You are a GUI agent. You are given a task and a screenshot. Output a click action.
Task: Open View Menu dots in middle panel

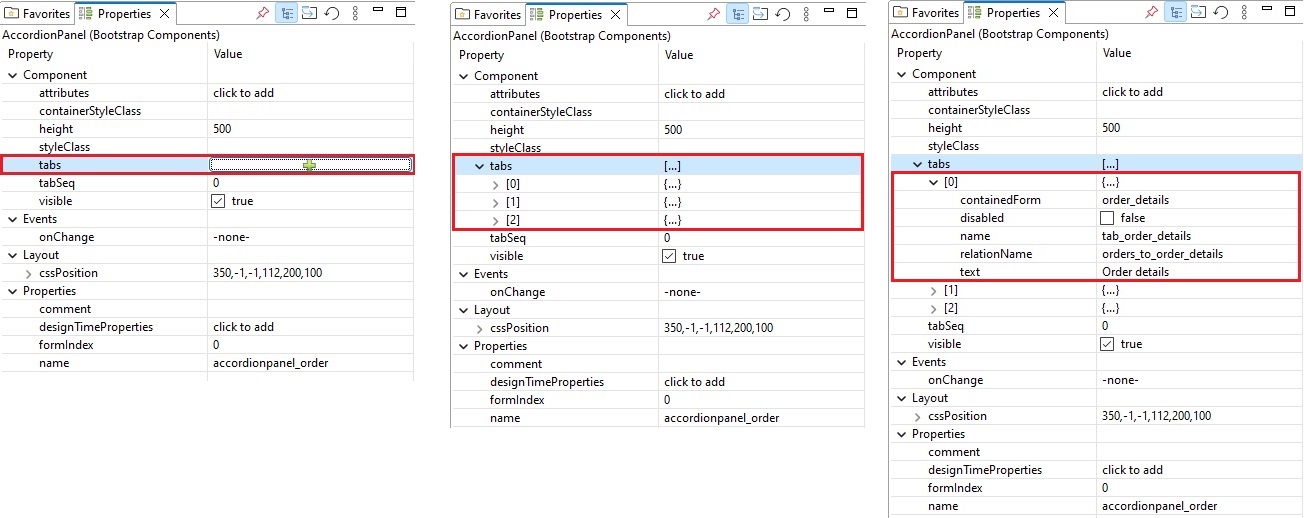coord(805,14)
